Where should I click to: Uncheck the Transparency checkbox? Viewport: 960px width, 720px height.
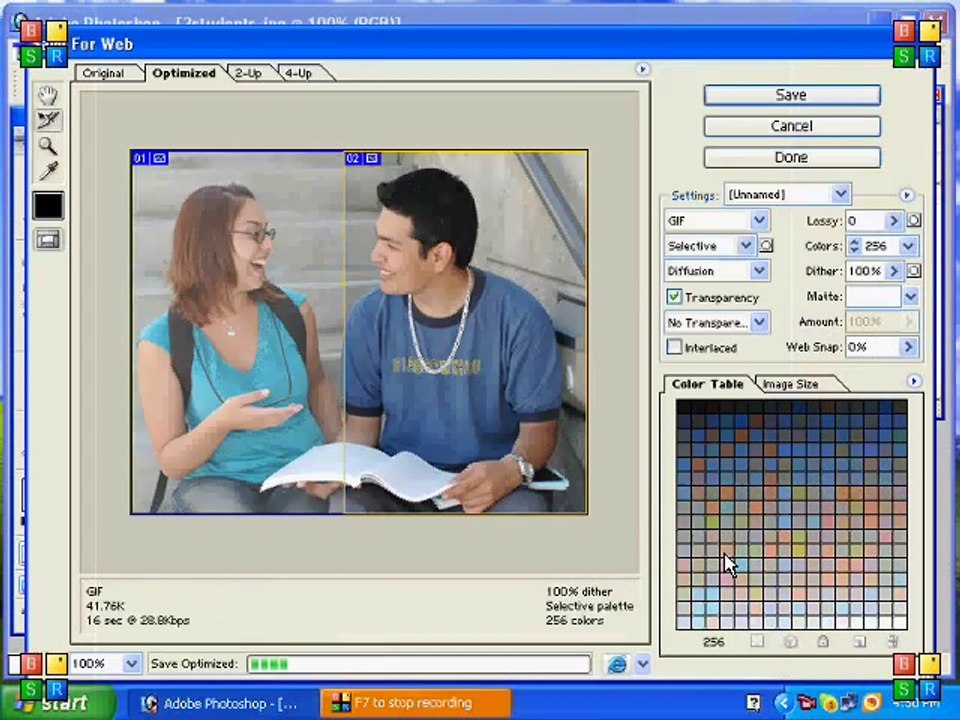coord(674,297)
